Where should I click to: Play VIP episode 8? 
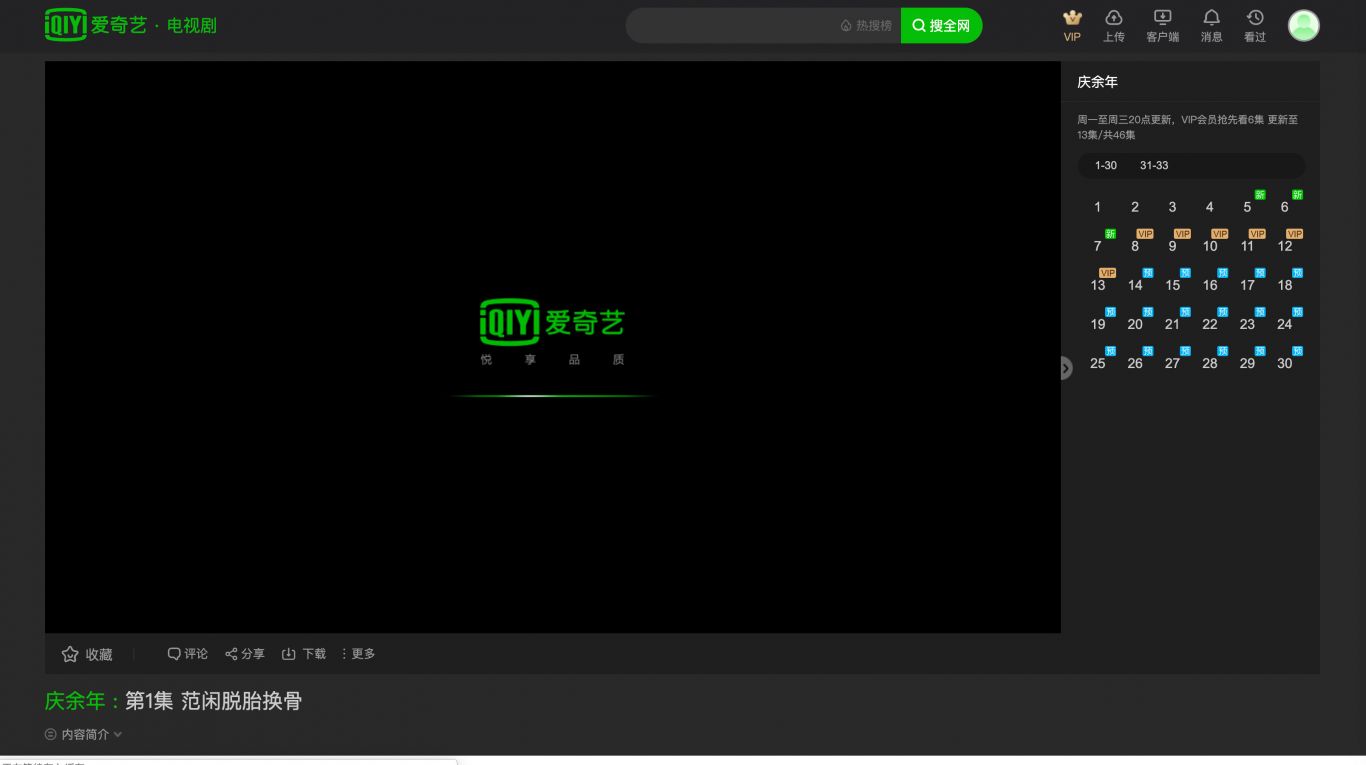(1135, 246)
